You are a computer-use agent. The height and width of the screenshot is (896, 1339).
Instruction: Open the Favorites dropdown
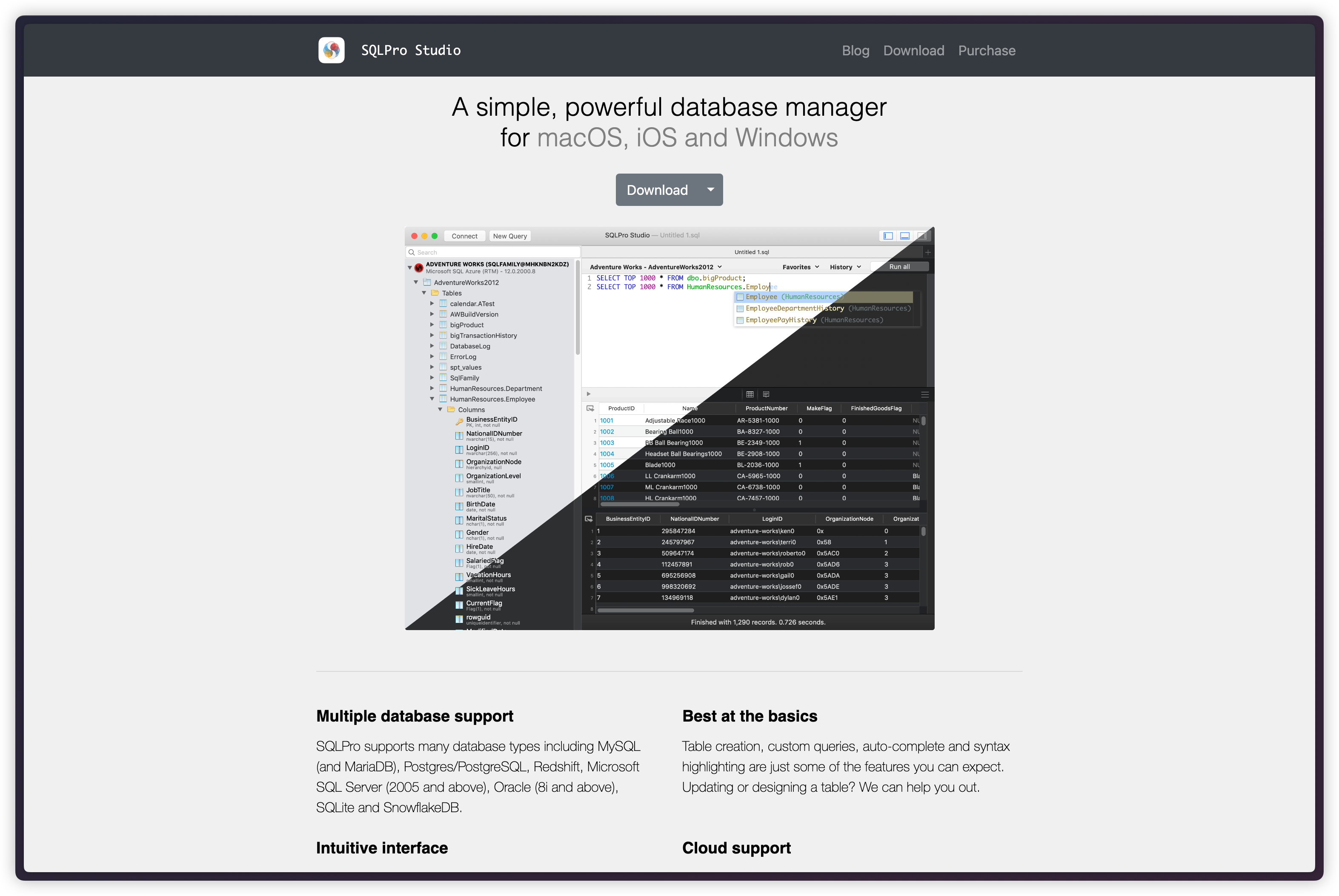coord(800,267)
